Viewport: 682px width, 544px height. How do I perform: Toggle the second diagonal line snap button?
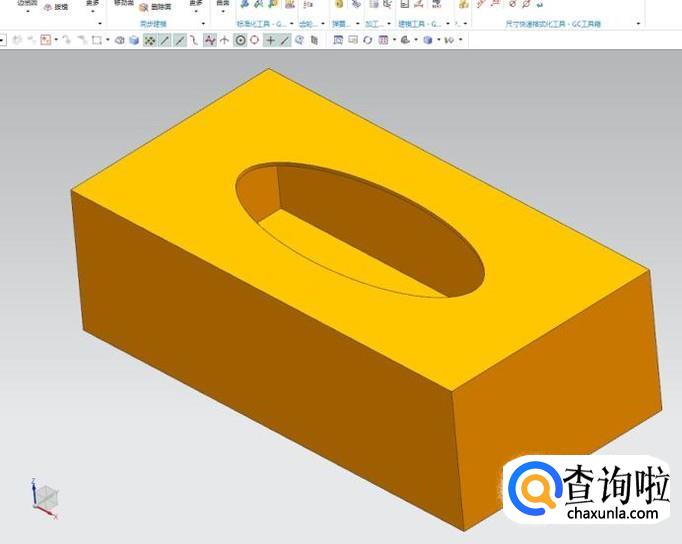pyautogui.click(x=180, y=40)
